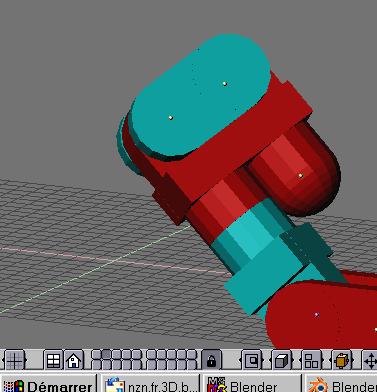Enable the first layer button in bottom row

(96, 364)
